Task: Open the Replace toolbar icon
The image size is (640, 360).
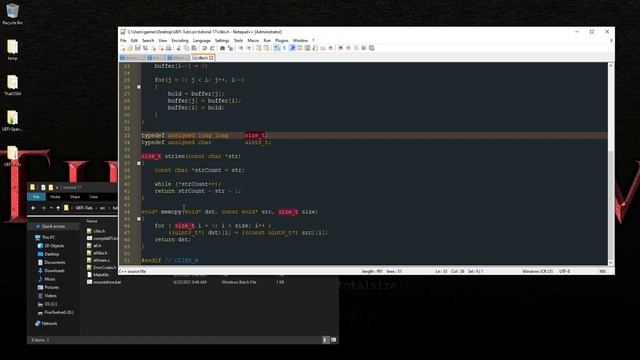Action: (231, 48)
